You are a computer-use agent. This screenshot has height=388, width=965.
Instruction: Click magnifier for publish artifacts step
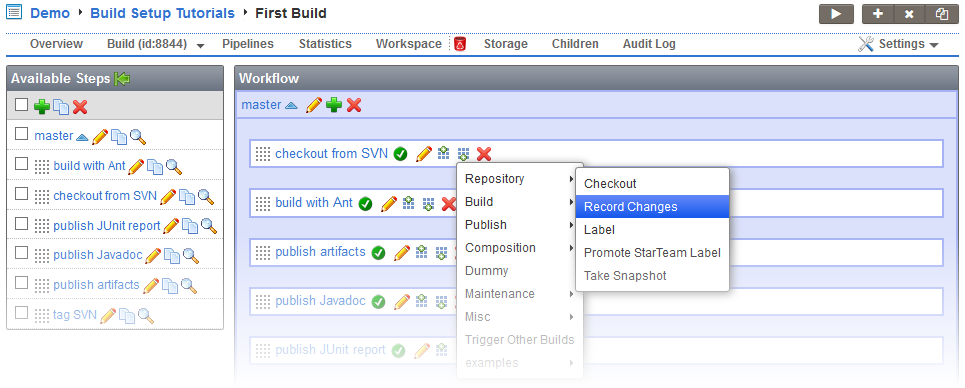click(188, 286)
